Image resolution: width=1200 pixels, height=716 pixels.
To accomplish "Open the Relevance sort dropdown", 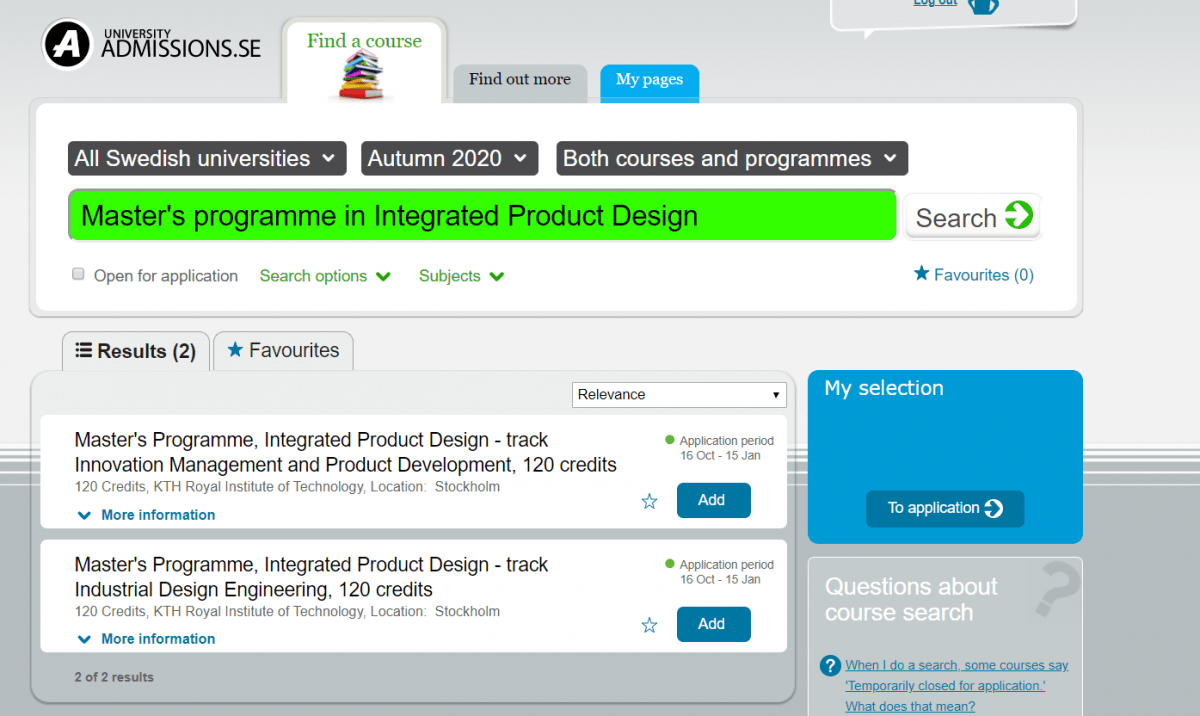I will tap(679, 395).
